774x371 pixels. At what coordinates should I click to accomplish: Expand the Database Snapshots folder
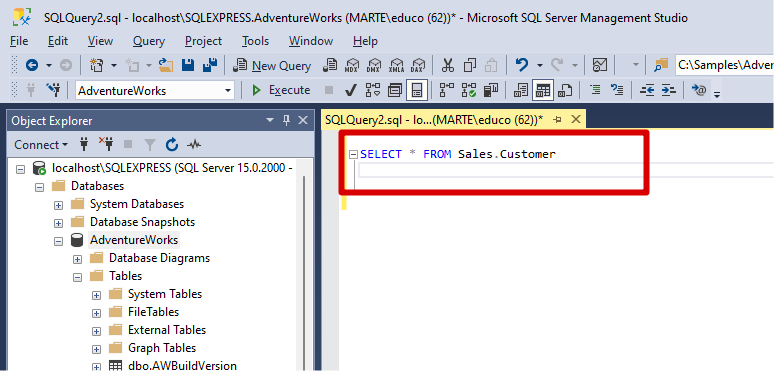click(x=58, y=223)
